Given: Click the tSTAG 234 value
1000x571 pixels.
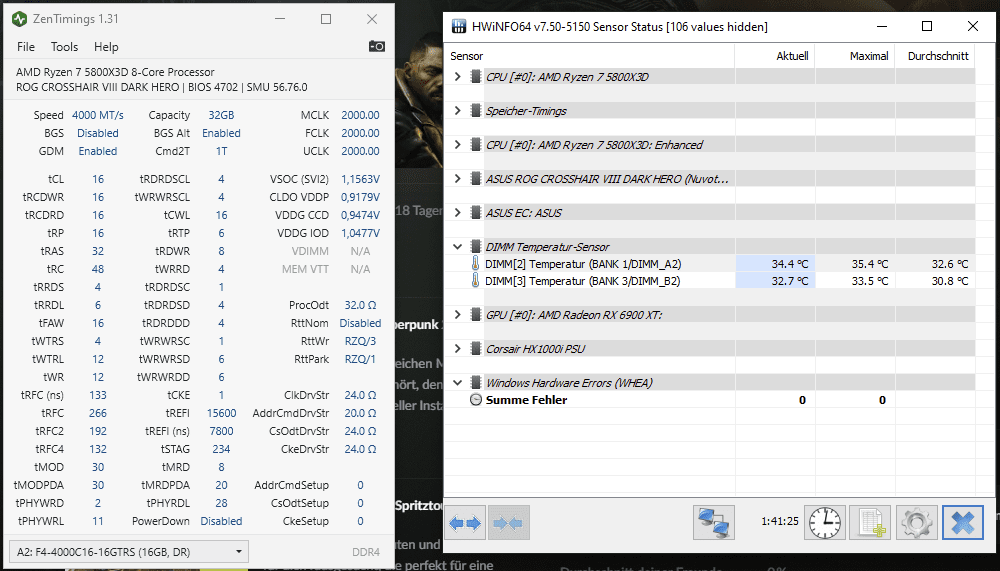Looking at the screenshot, I should 221,449.
